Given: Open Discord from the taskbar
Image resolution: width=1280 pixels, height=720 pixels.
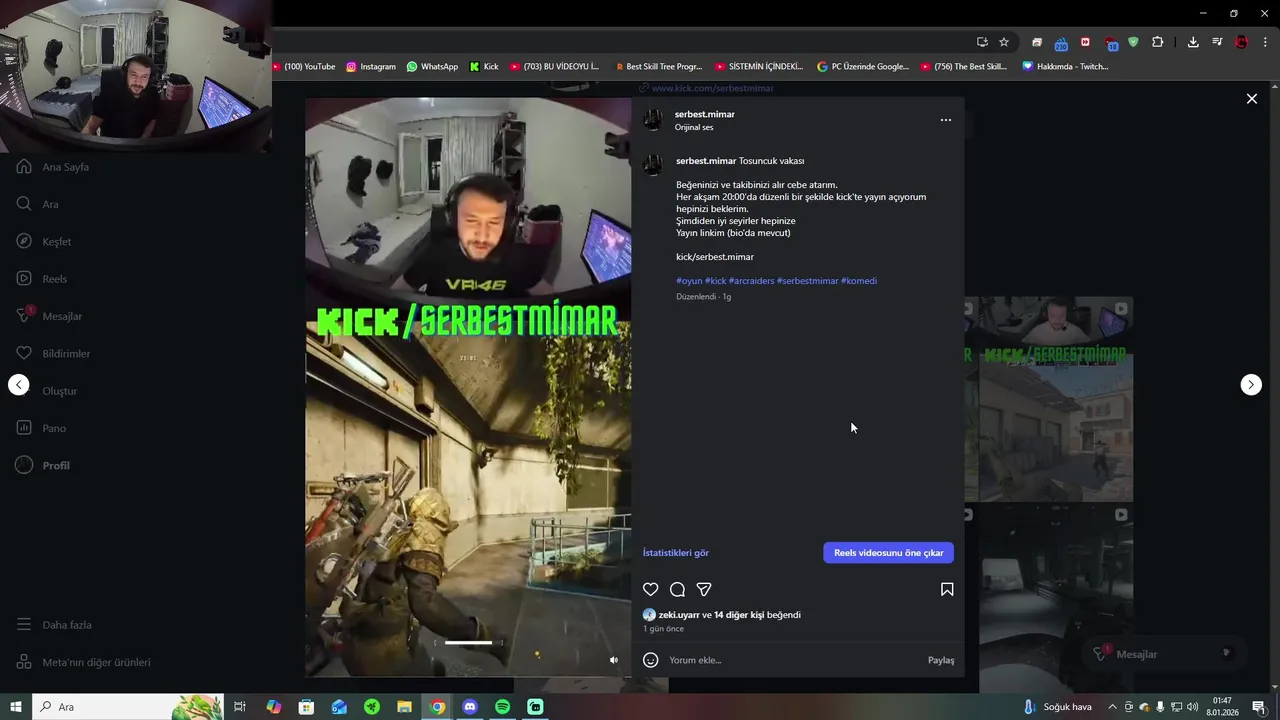Looking at the screenshot, I should coord(470,707).
